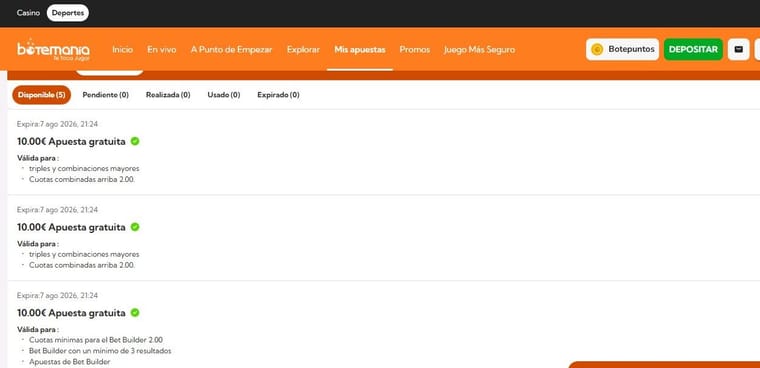This screenshot has height=368, width=760.
Task: Click green checkmark on second free bet
Action: [x=135, y=227]
